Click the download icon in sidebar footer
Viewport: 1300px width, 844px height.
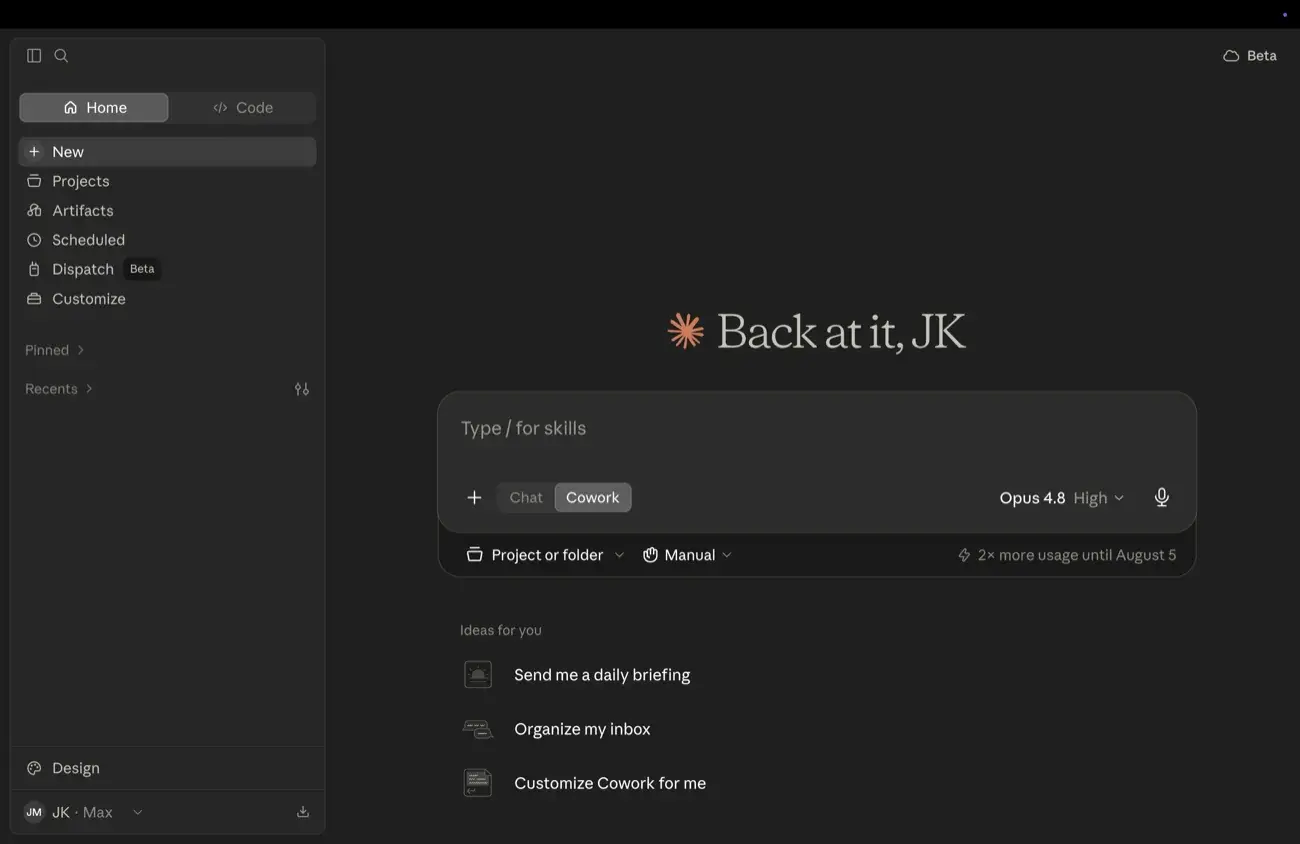tap(303, 812)
